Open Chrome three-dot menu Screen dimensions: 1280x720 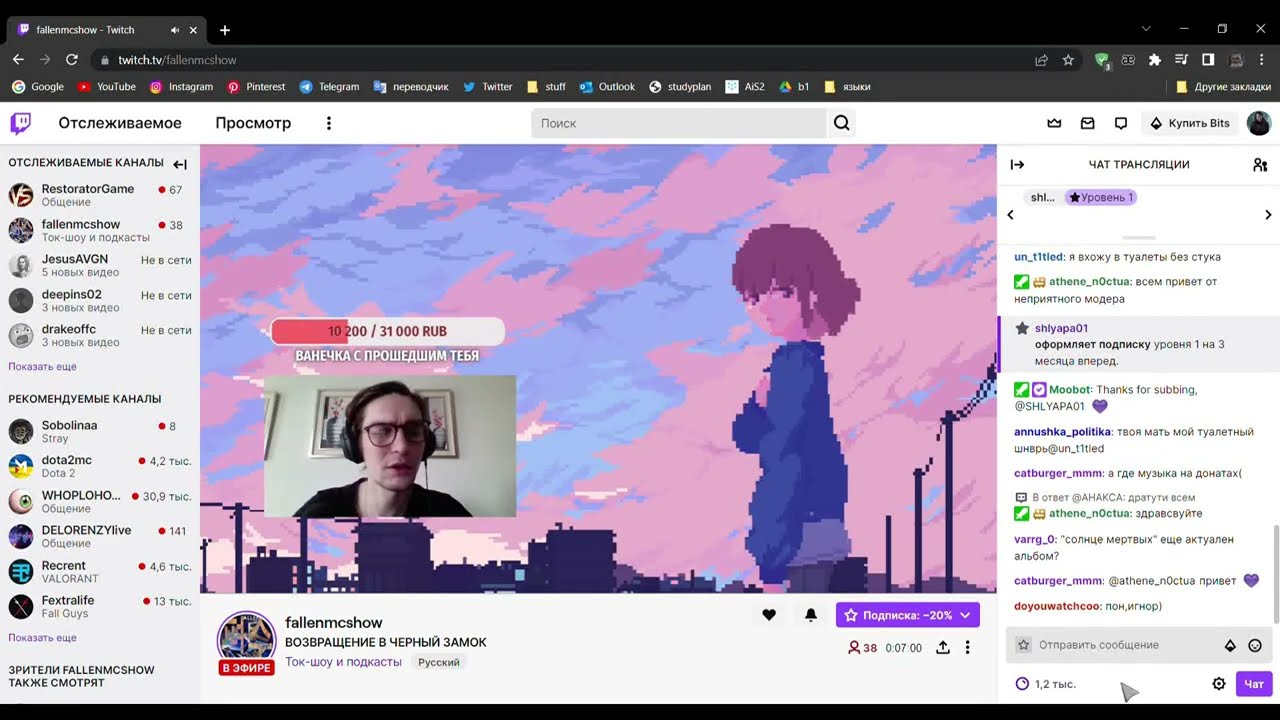(x=1263, y=60)
